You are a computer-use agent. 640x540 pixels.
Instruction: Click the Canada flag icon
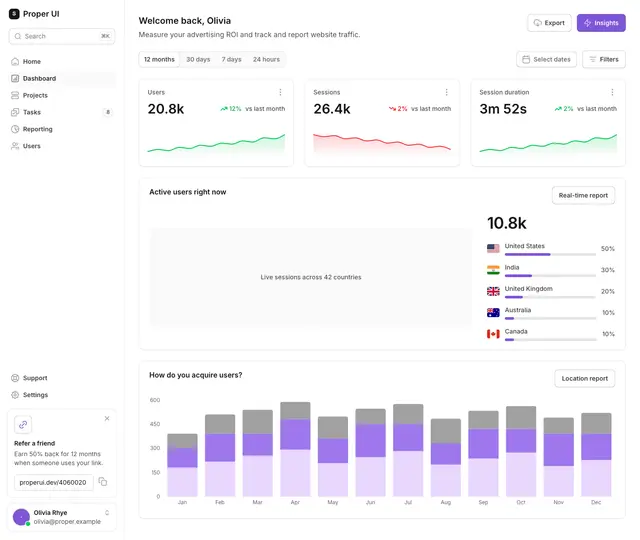493,334
